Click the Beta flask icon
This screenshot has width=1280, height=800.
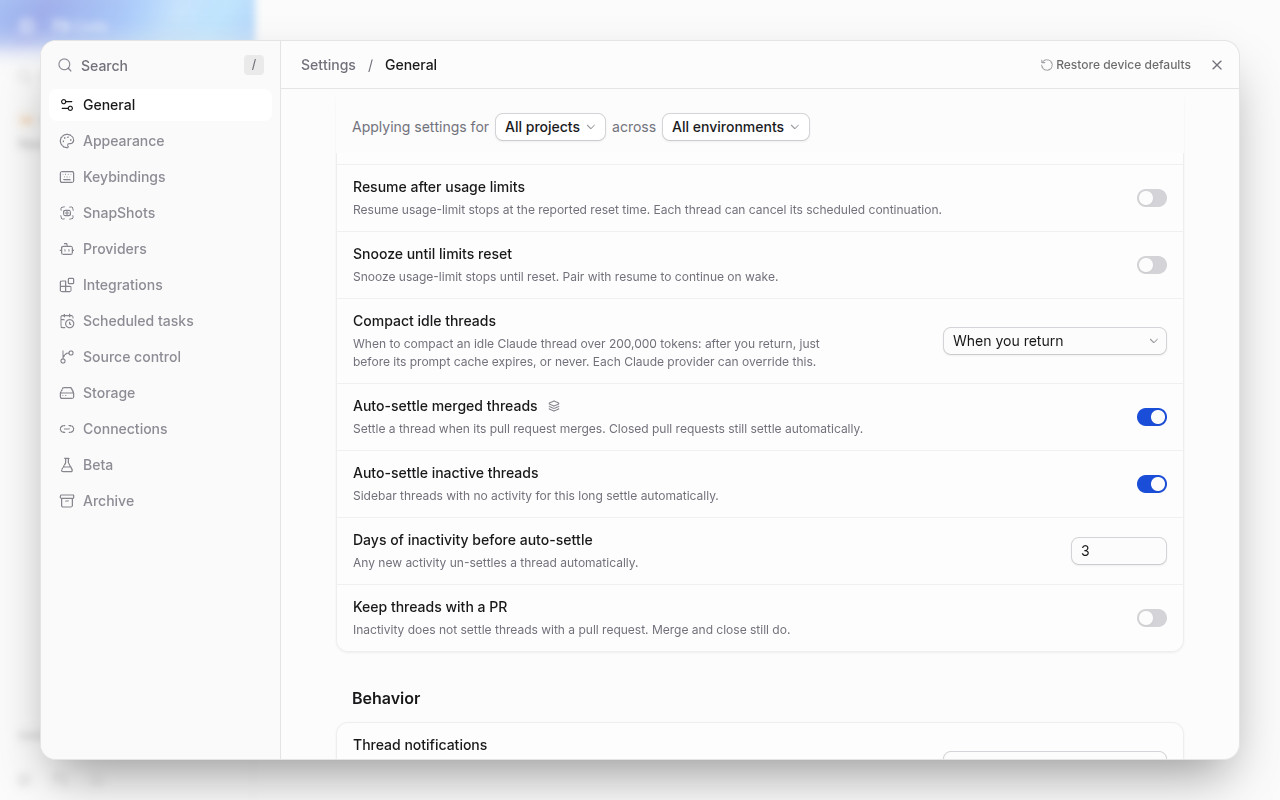coord(67,465)
